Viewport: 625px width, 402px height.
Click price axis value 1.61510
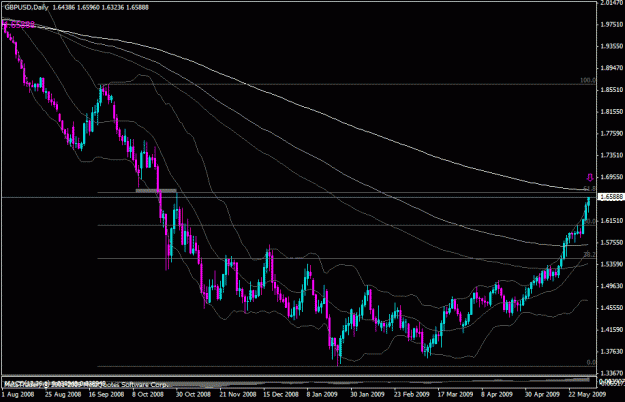(x=611, y=221)
